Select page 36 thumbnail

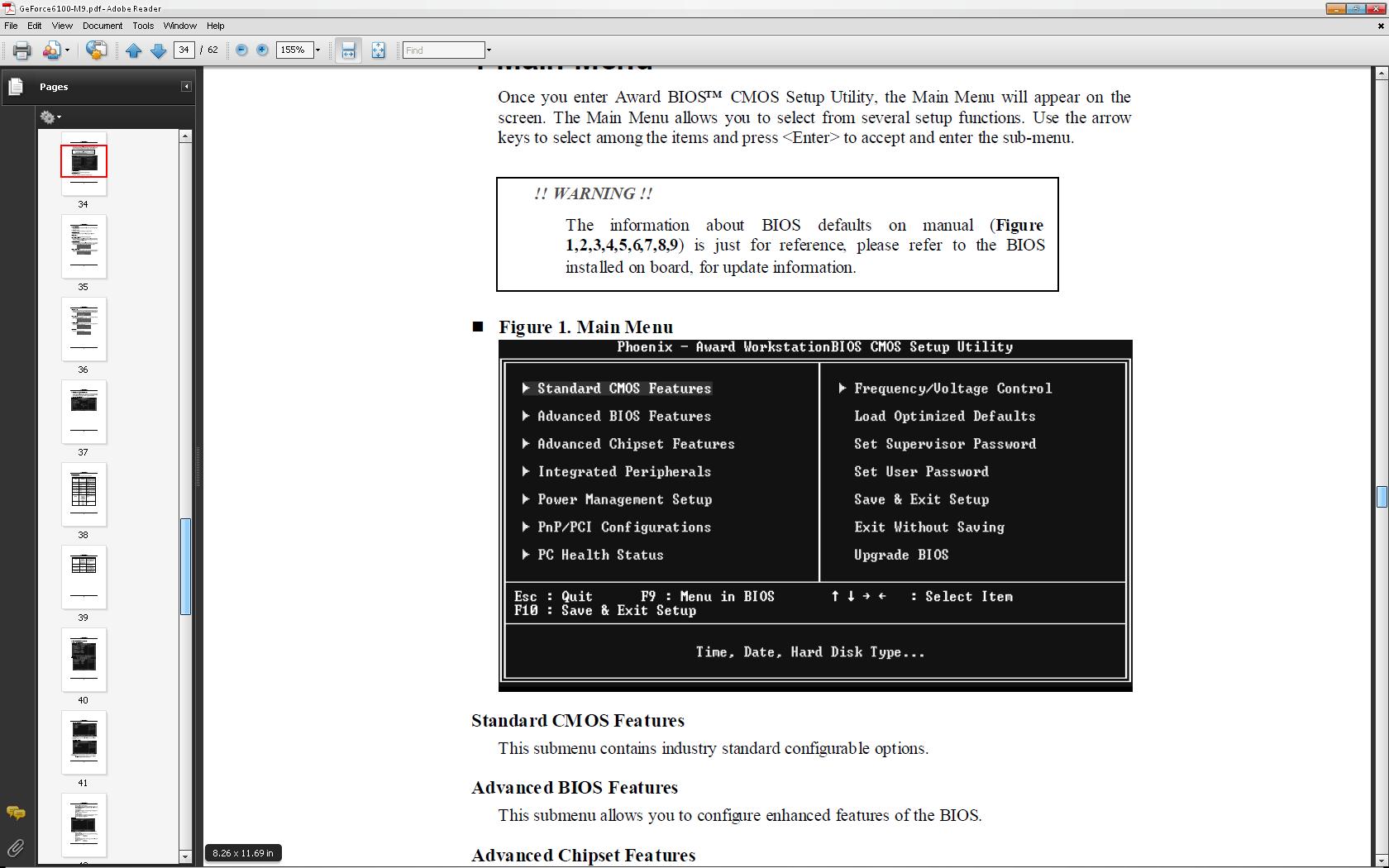click(84, 329)
